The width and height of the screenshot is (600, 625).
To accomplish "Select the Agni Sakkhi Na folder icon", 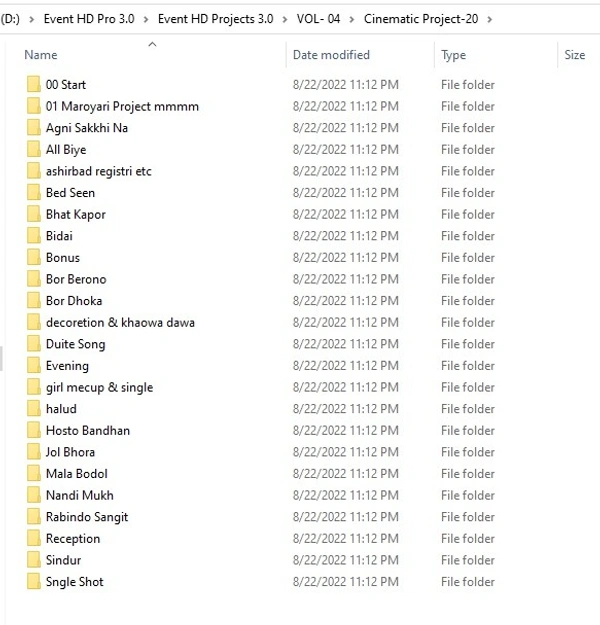I will tap(33, 128).
